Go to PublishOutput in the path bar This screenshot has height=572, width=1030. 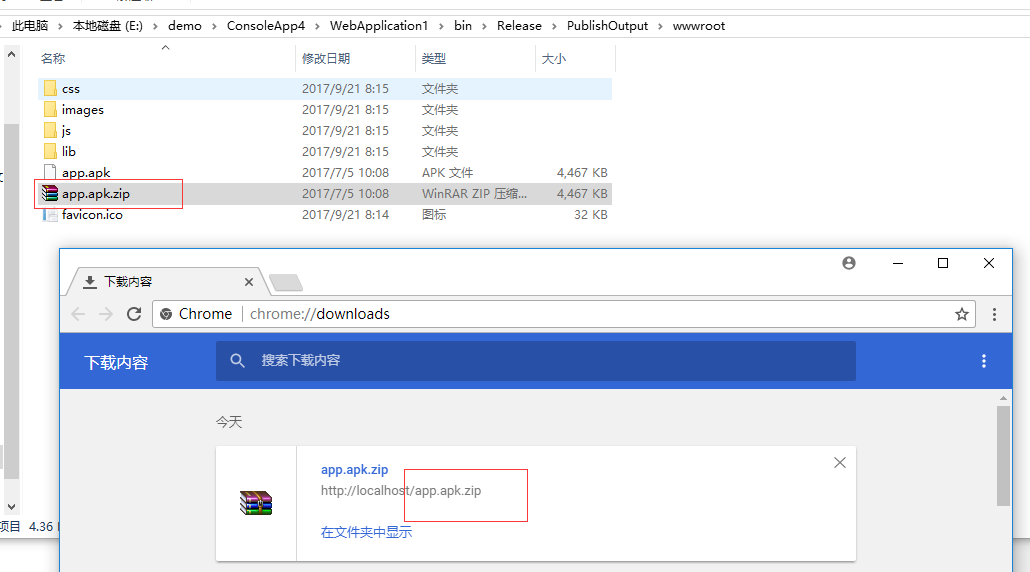click(x=607, y=26)
